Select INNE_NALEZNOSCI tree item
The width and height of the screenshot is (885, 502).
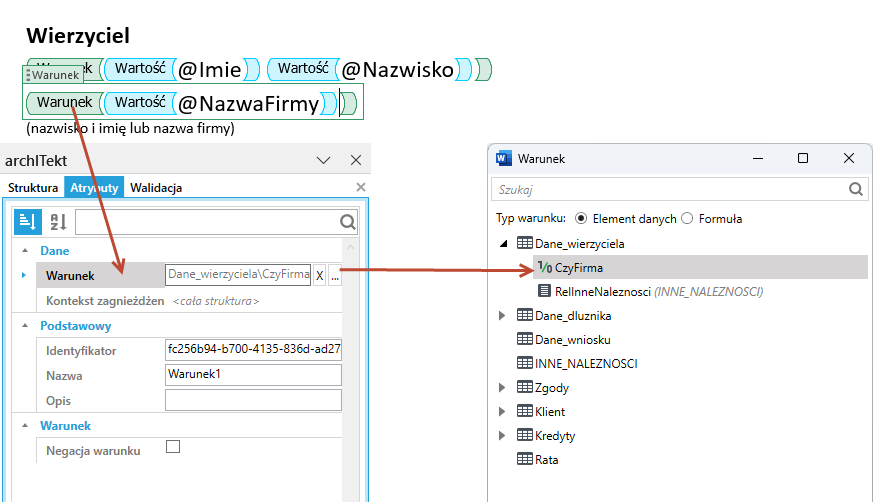pos(586,364)
